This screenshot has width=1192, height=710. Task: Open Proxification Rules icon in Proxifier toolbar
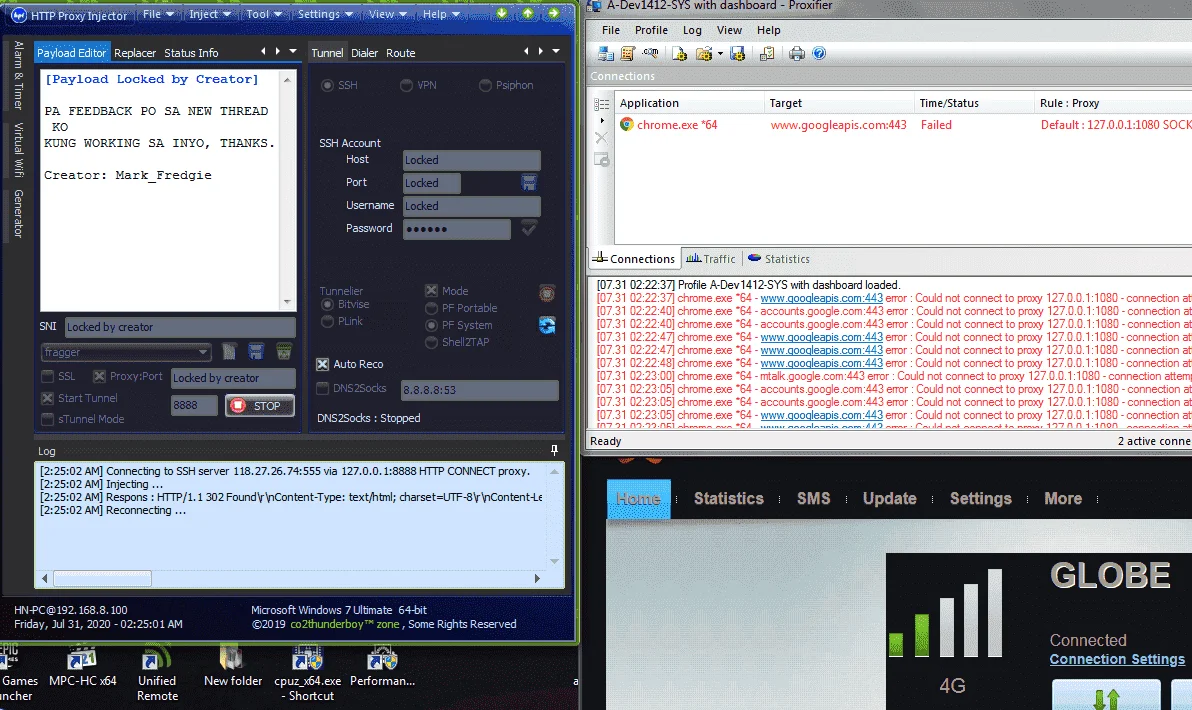pyautogui.click(x=628, y=53)
